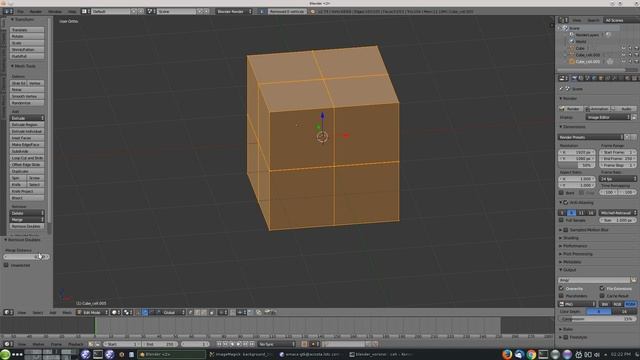Collapse the Mesh Tools panel
Screen dimensions: 640x360
(x=23, y=66)
